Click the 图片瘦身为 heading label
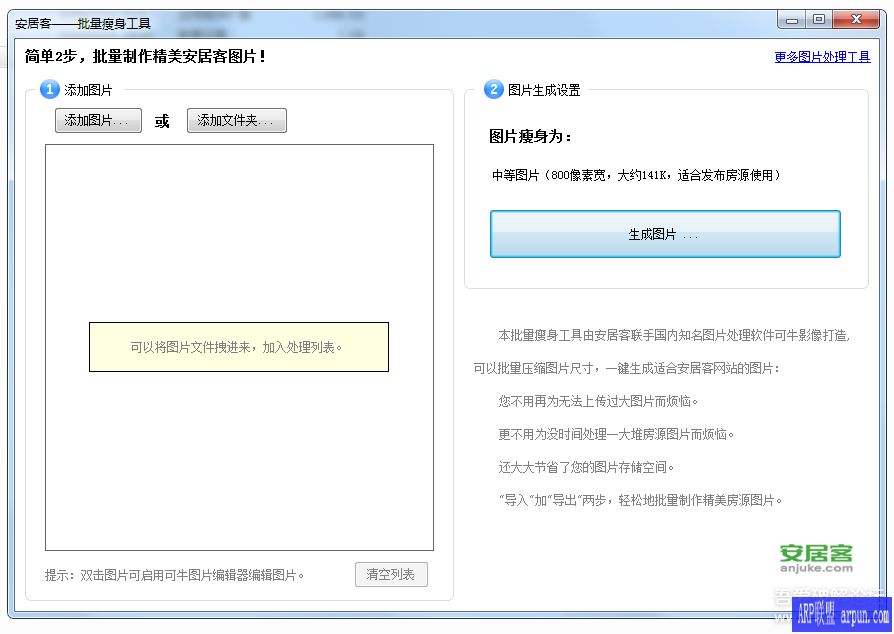 click(x=531, y=137)
